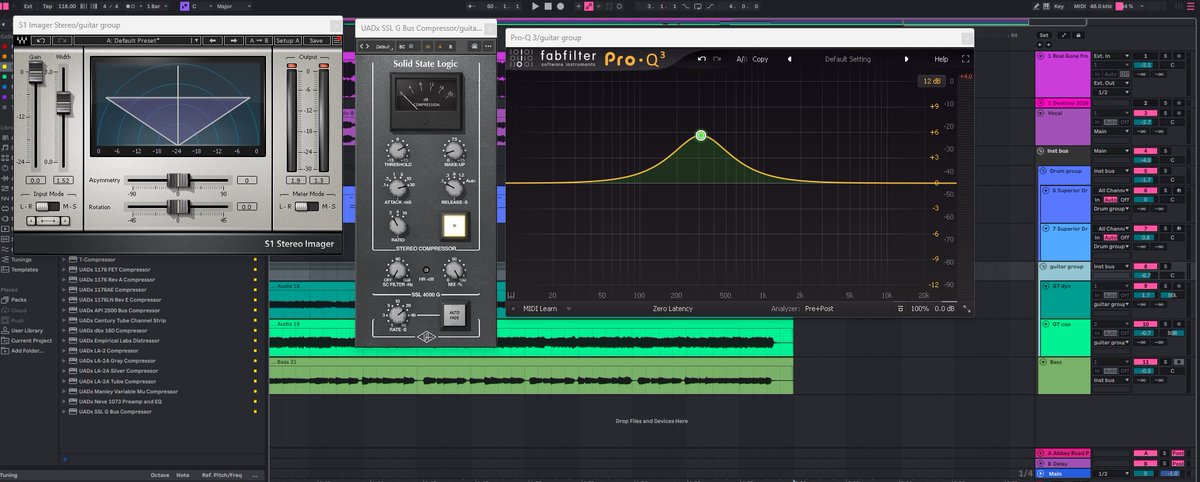
Task: Click the green EQ band node in Pro-Q 3
Action: point(700,135)
